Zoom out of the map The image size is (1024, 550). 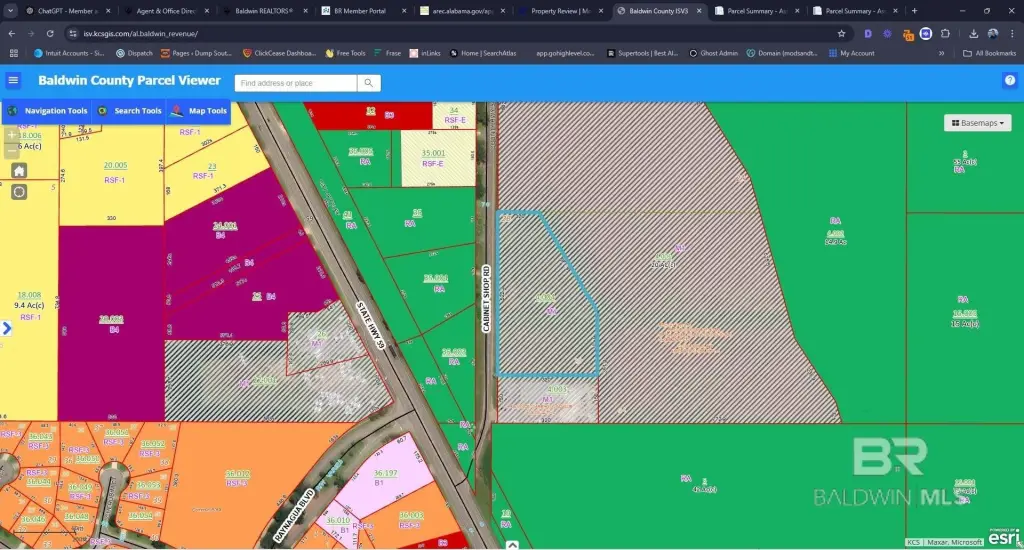12,150
